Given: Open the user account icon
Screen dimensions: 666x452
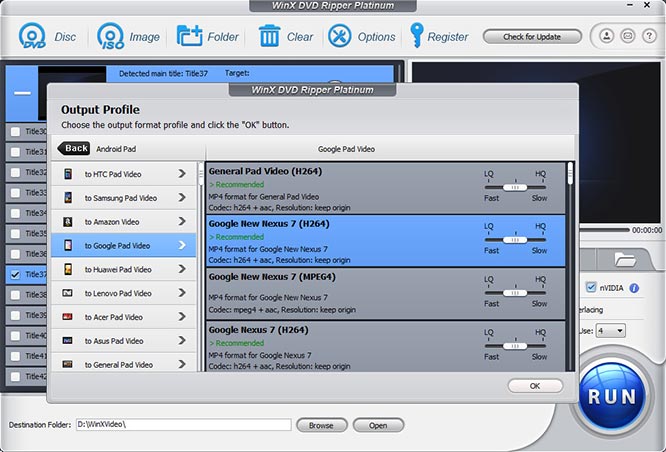Looking at the screenshot, I should (607, 36).
